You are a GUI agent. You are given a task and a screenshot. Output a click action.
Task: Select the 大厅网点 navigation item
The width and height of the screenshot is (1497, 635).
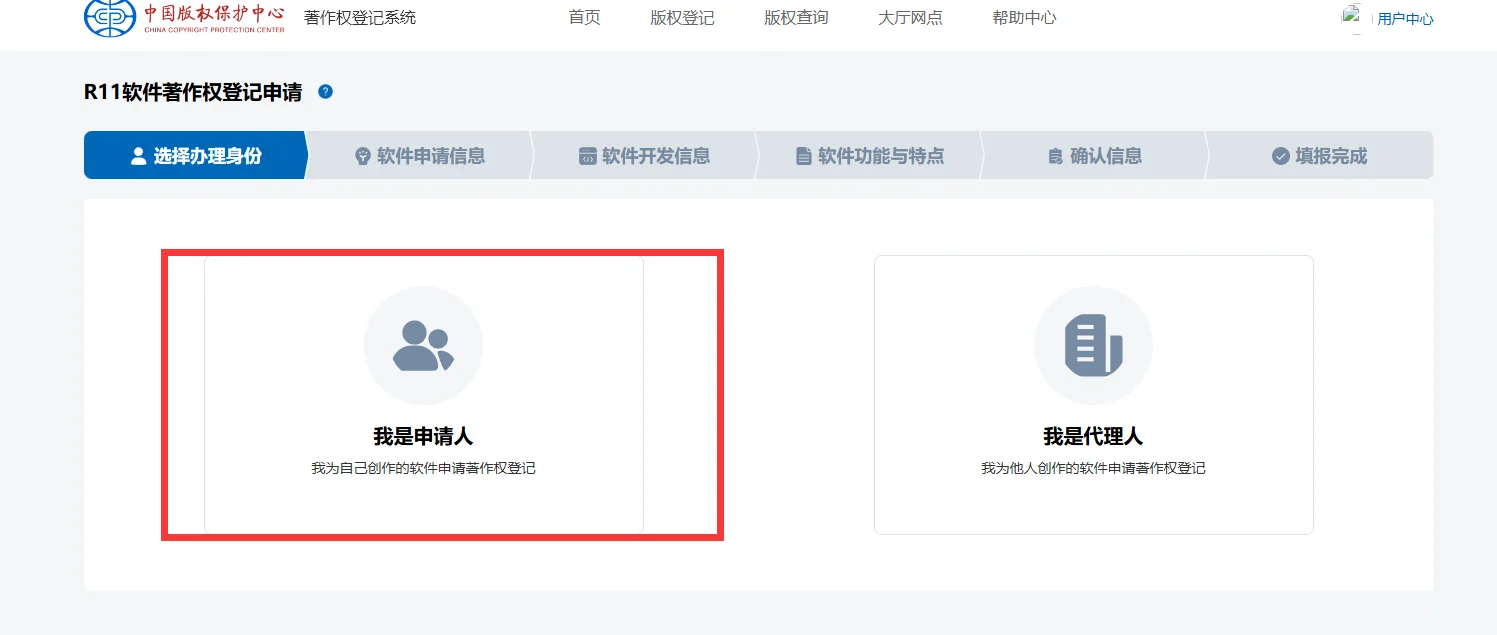coord(909,17)
